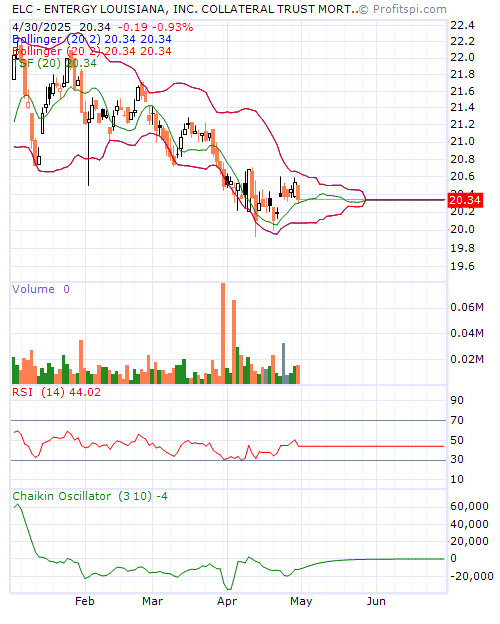
Task: Click the RSI 30 level label
Action: click(457, 459)
